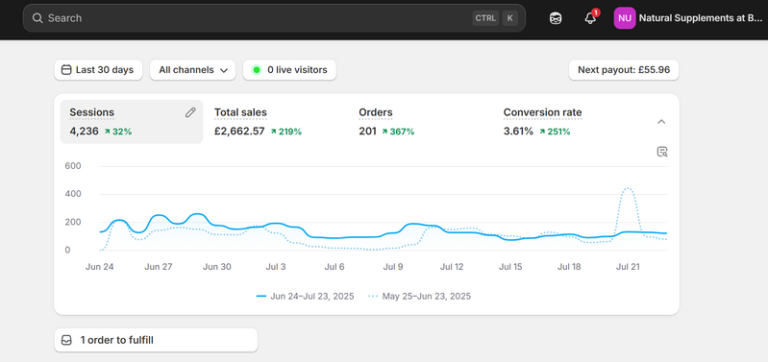
Task: Click the 201 orders value
Action: (367, 131)
